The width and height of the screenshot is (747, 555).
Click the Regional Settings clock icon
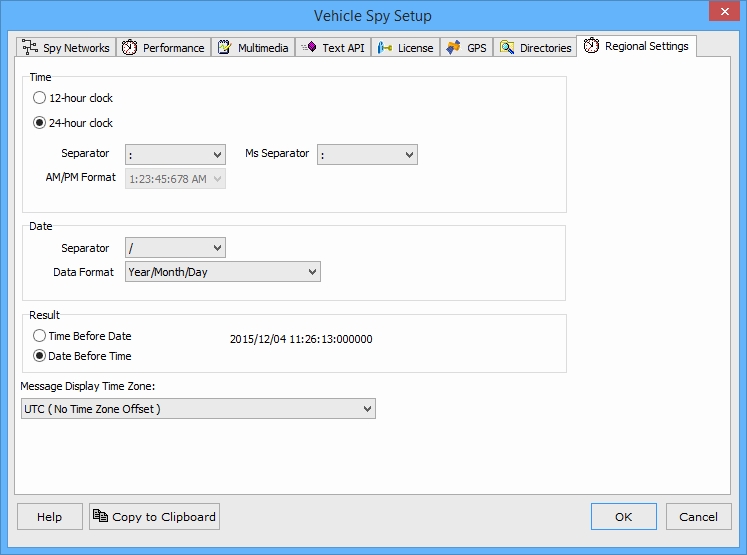click(x=592, y=46)
